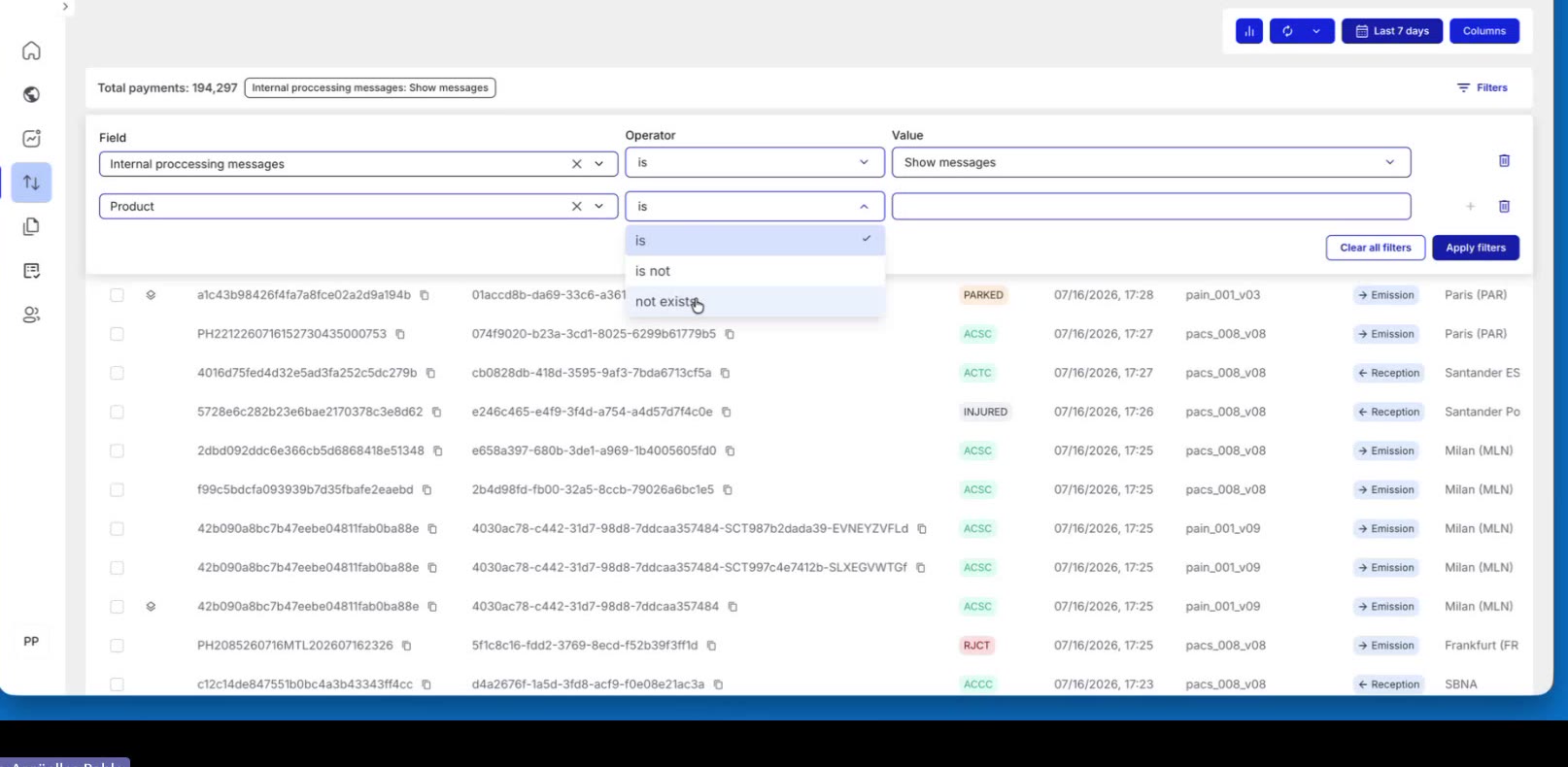Check the row f99c5bdcfa093939b7d35fbafe2eaebd

click(117, 489)
